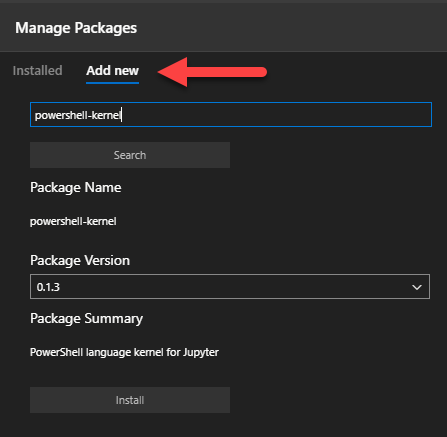
Task: Click the Package Summary heading
Action: (86, 319)
